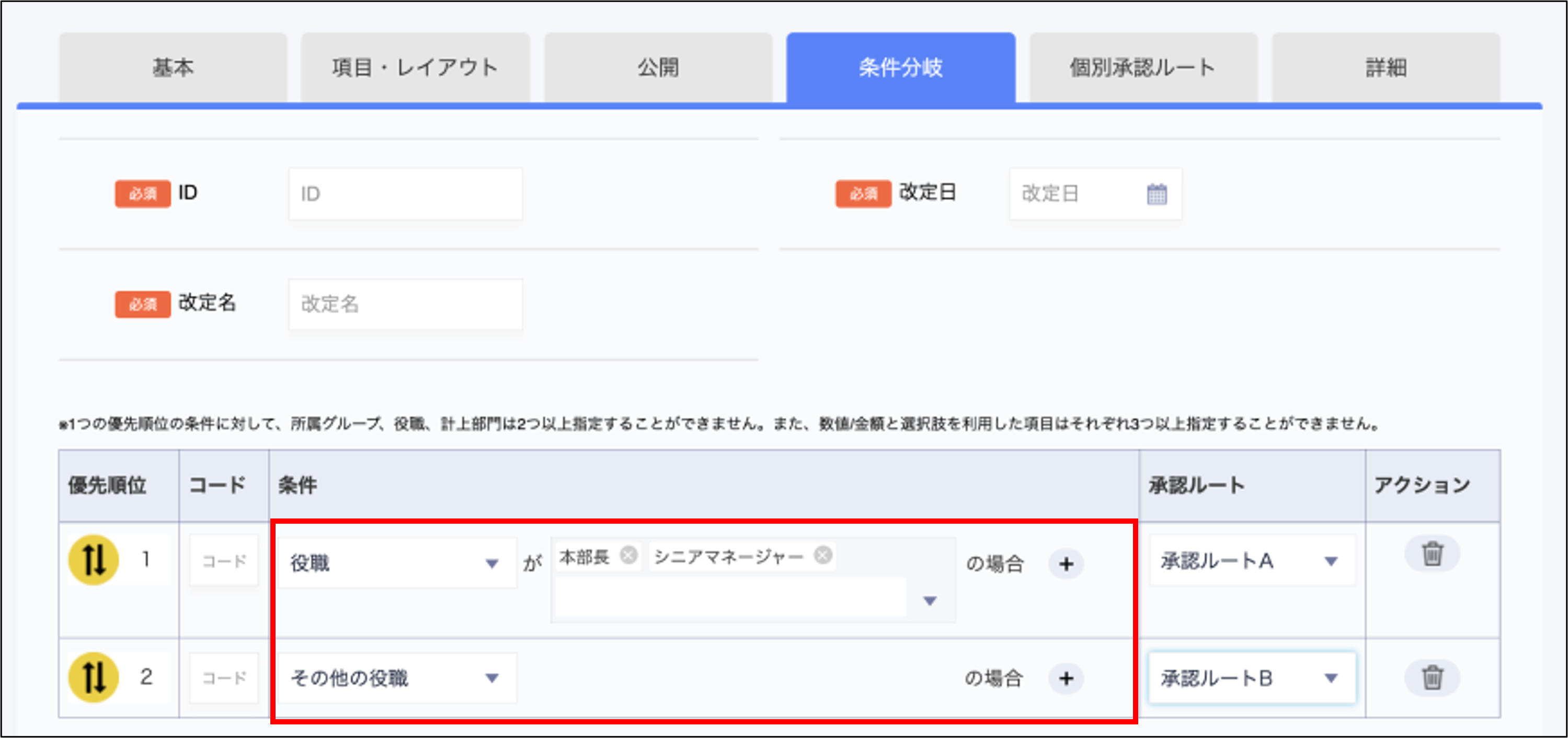Add a condition with plus icon in row 2
This screenshot has width=1568, height=738.
[x=1066, y=678]
